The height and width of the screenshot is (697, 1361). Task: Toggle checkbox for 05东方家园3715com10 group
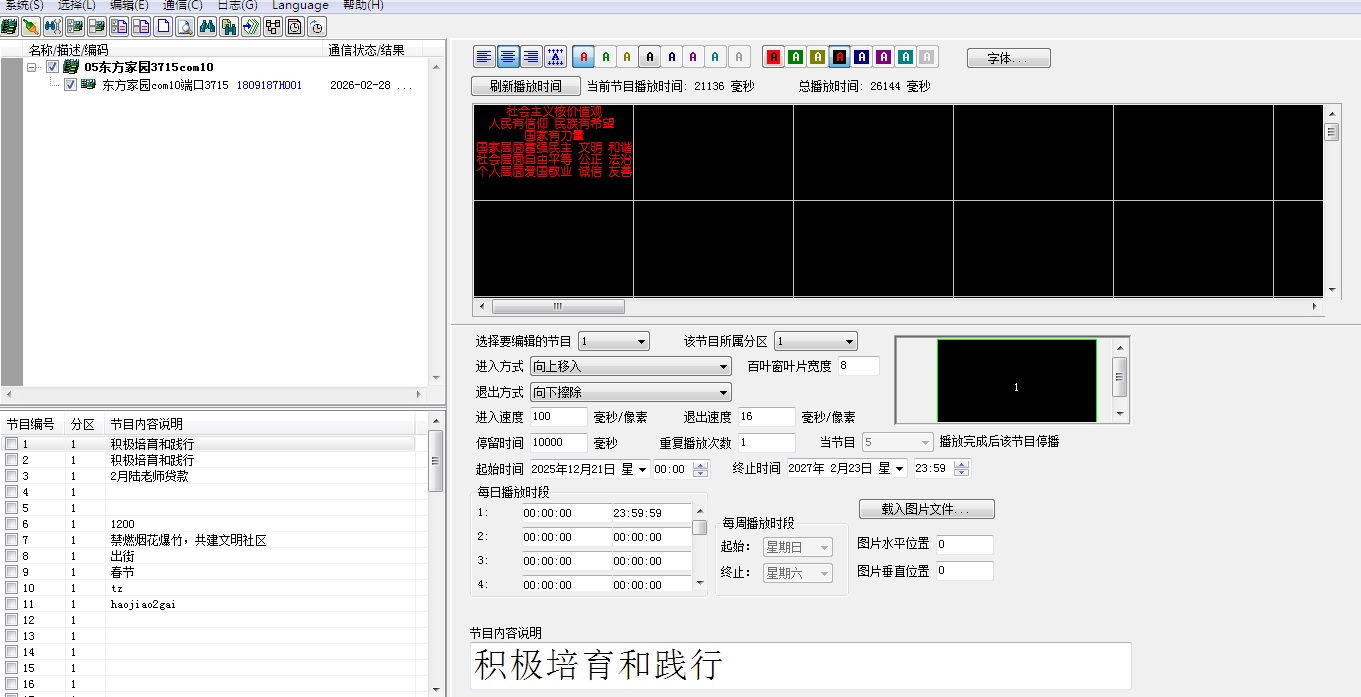(x=53, y=67)
